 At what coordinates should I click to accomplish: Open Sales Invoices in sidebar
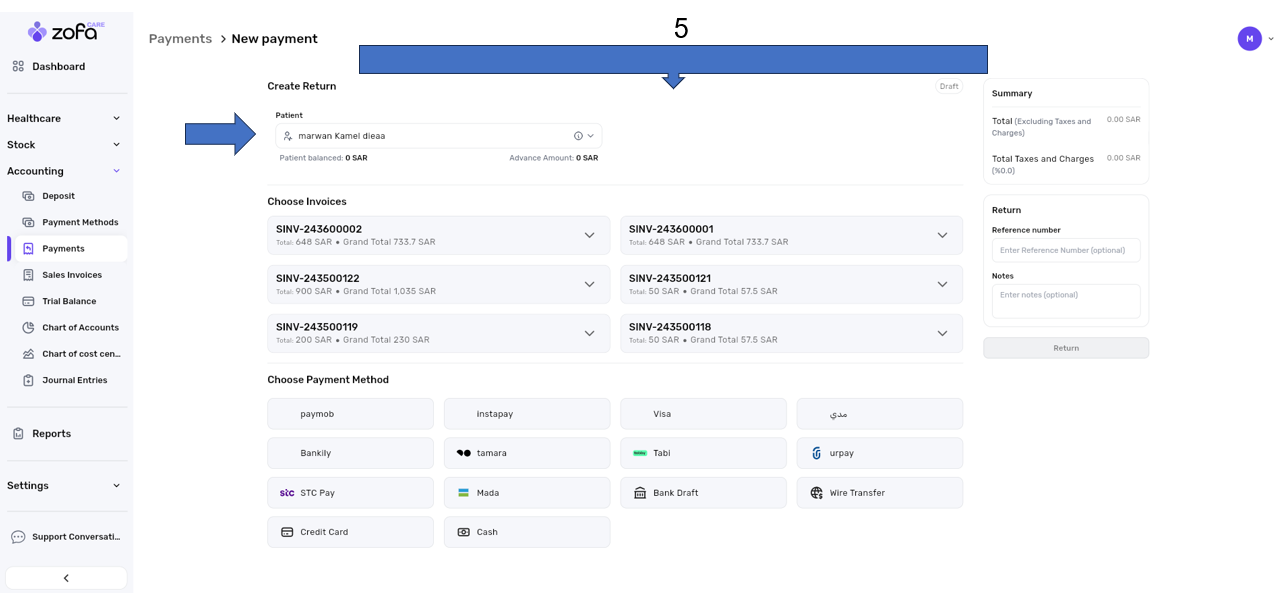[x=71, y=275]
